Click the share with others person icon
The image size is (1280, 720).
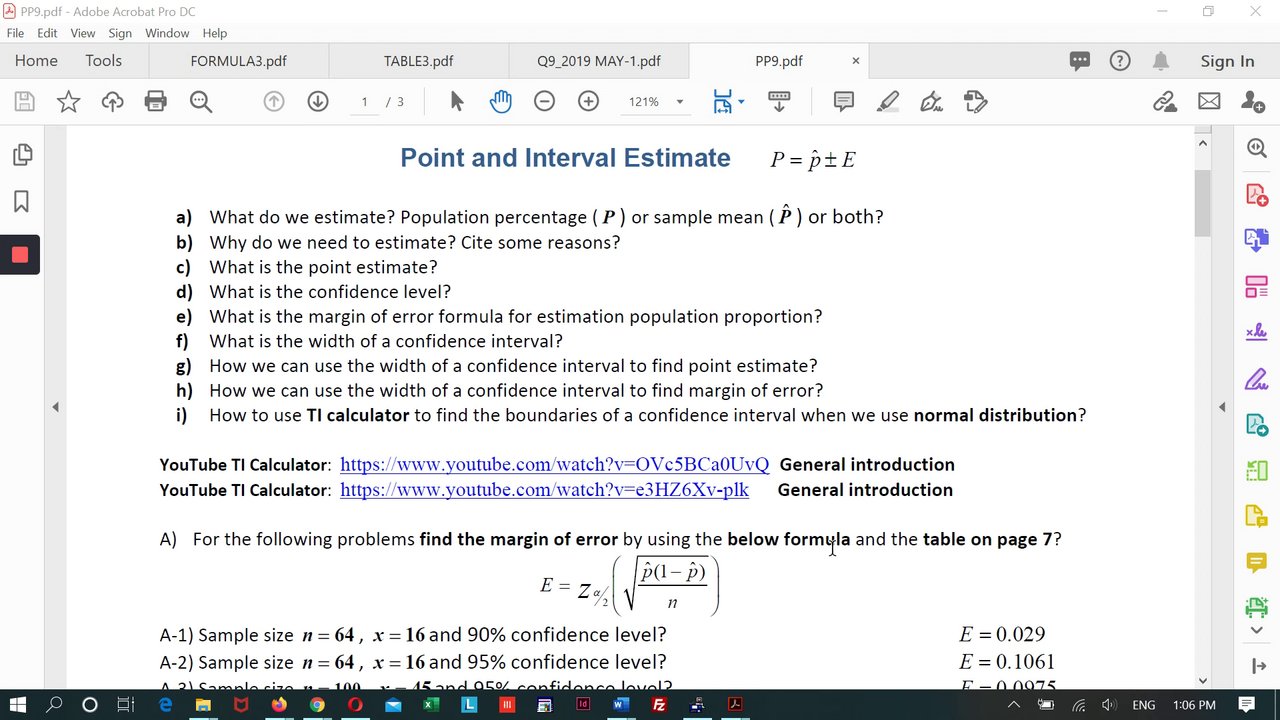click(x=1253, y=101)
